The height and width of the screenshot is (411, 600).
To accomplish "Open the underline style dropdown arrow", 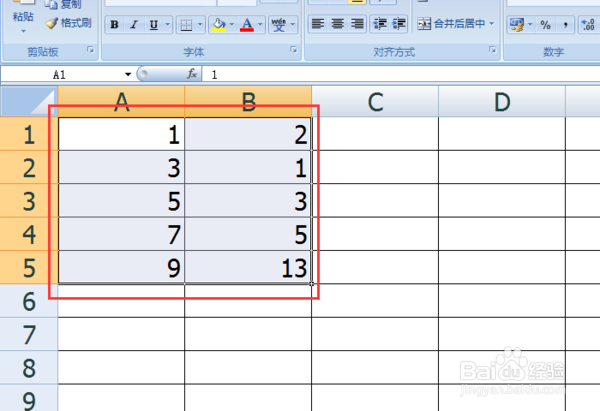I will click(x=168, y=25).
